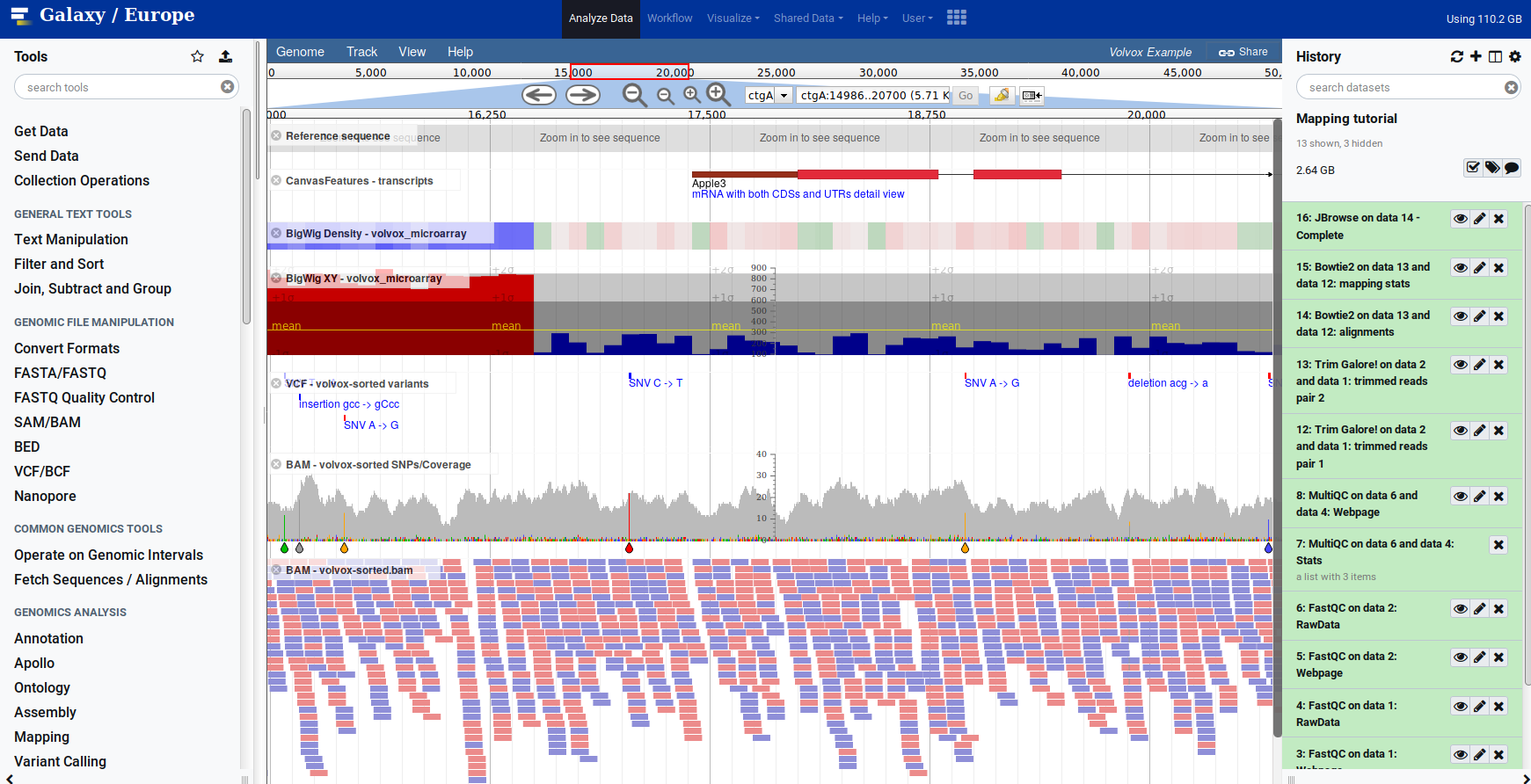This screenshot has height=784, width=1531.
Task: Open the Get Data tool section
Action: (x=40, y=131)
